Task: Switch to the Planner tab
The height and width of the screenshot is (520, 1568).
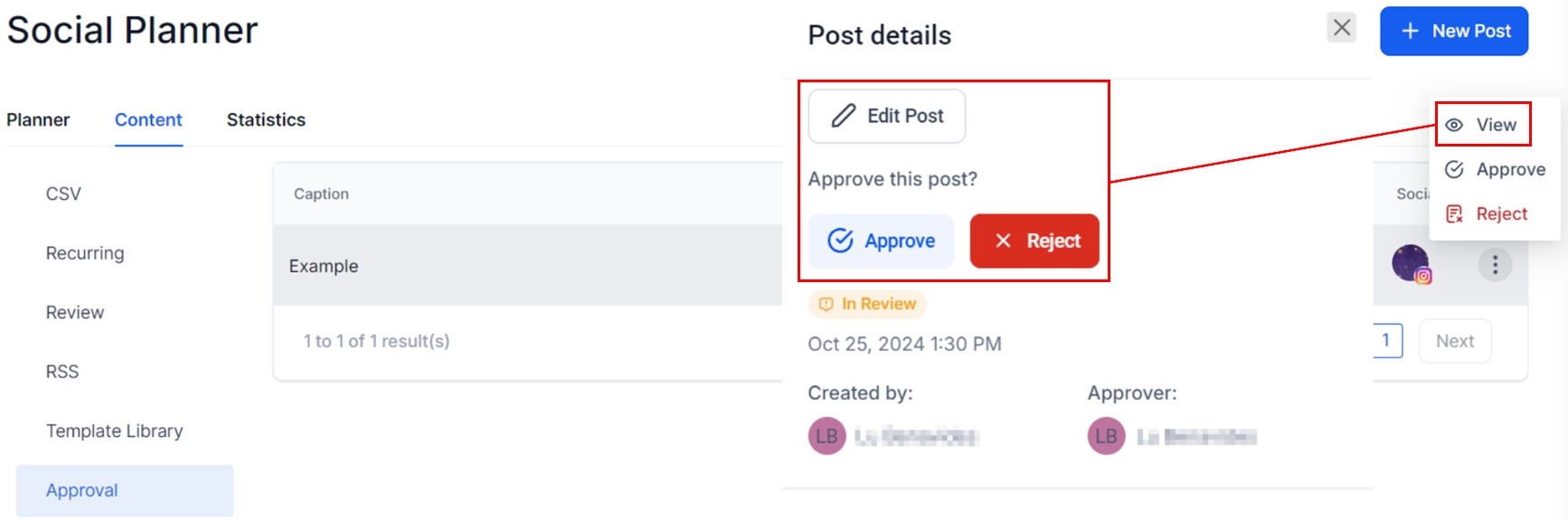Action: (x=38, y=119)
